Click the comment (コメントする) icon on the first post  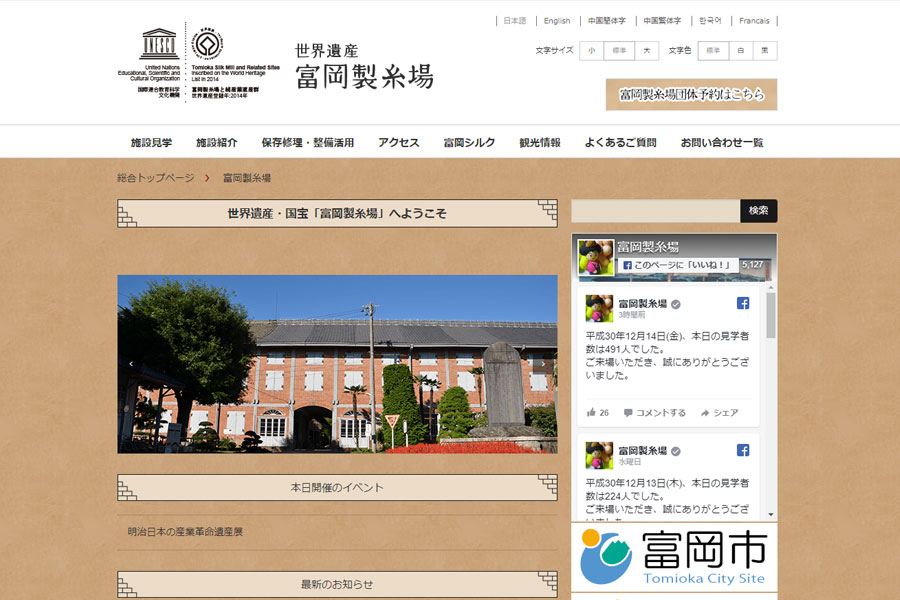point(628,412)
